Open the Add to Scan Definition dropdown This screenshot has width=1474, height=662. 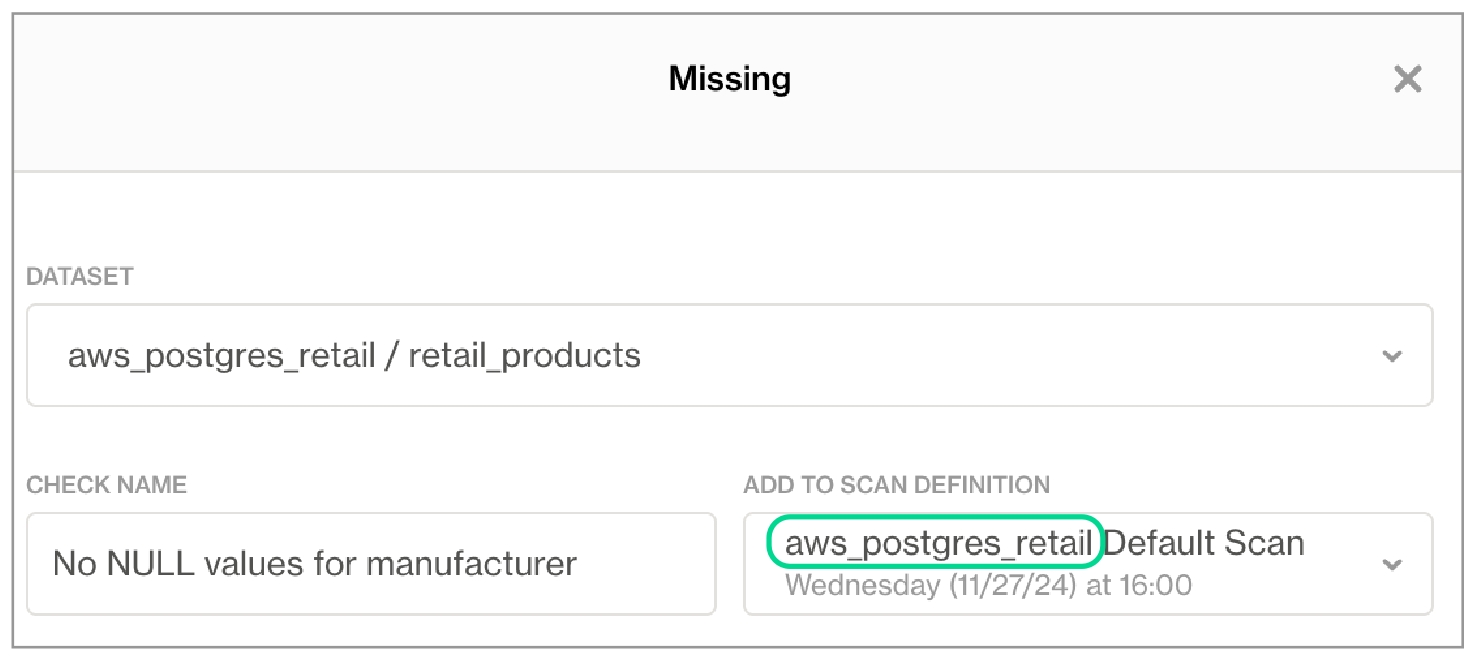click(1087, 564)
